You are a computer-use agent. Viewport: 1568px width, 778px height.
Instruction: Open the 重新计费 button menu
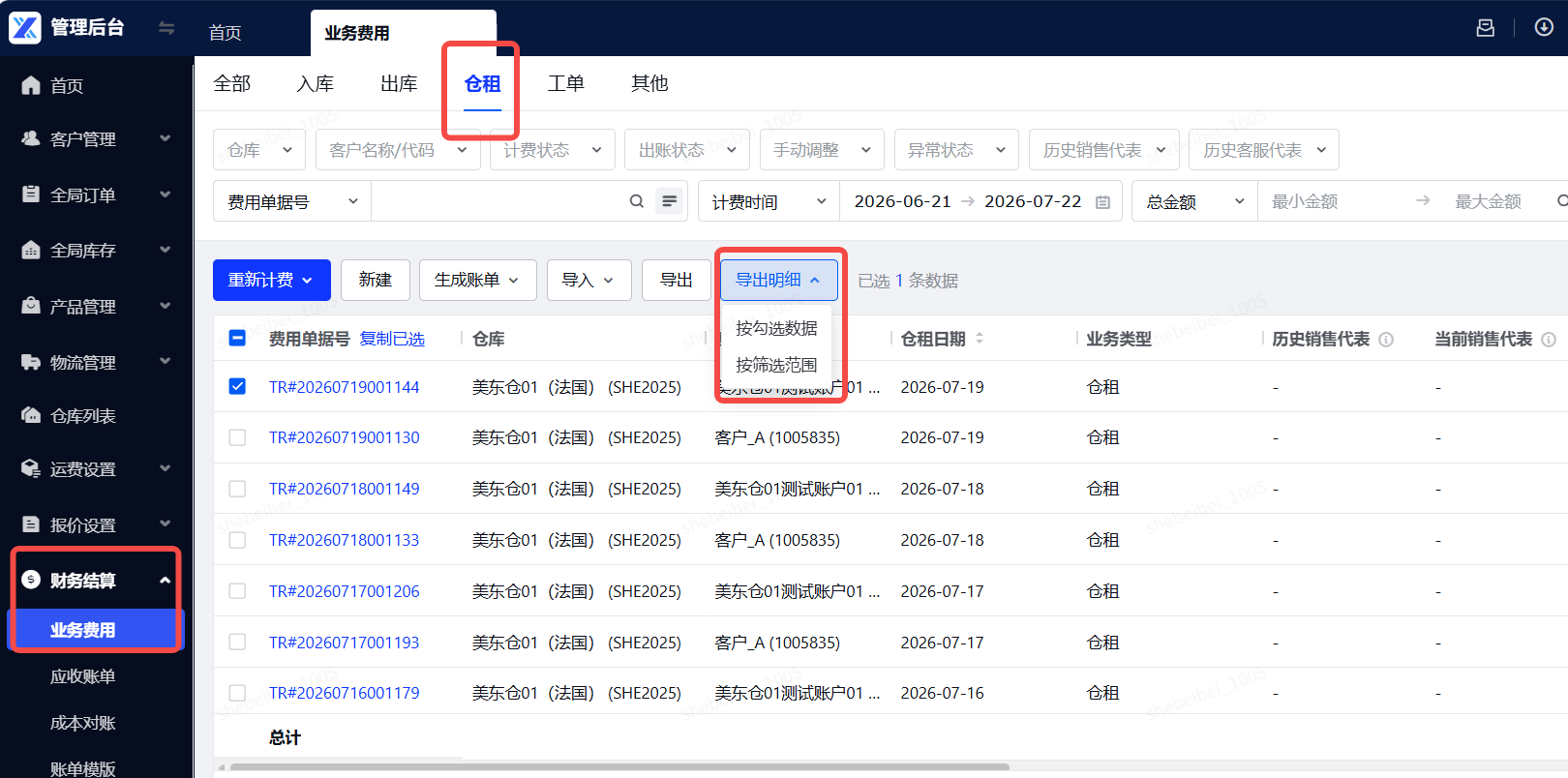[272, 280]
